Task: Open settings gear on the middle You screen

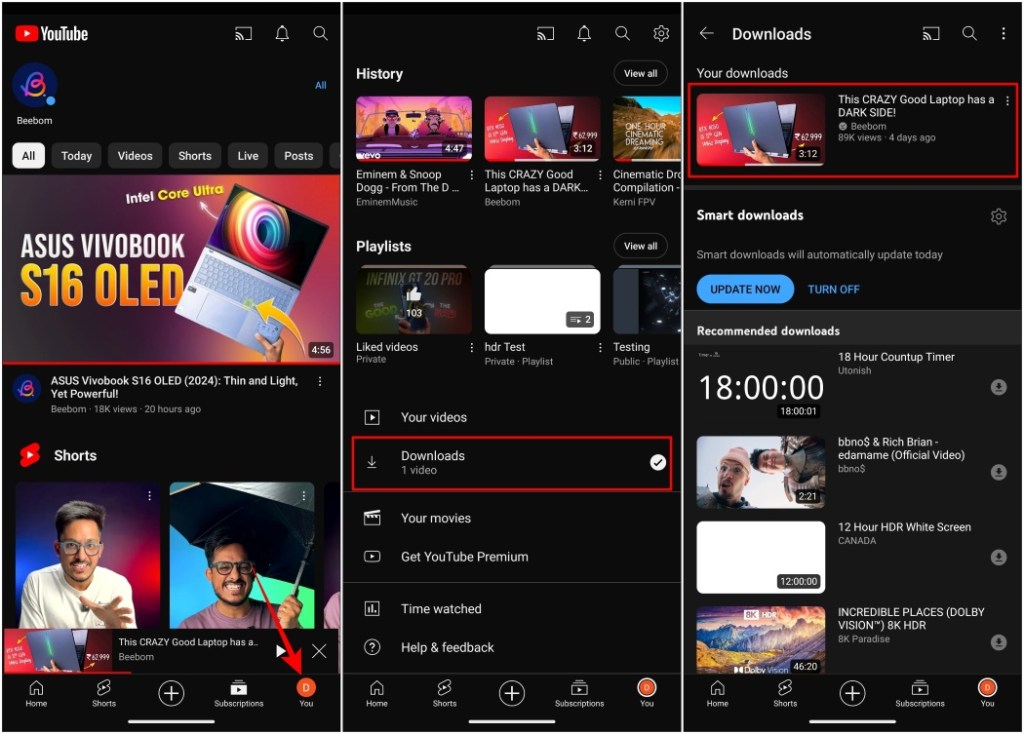Action: point(661,33)
